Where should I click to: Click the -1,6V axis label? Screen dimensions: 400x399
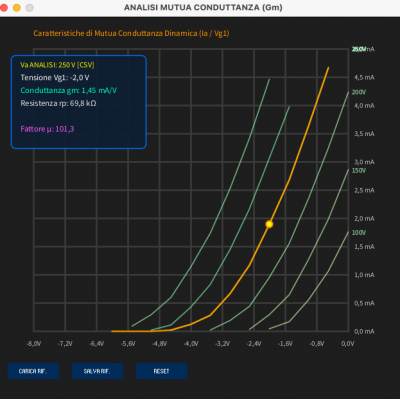click(x=285, y=344)
